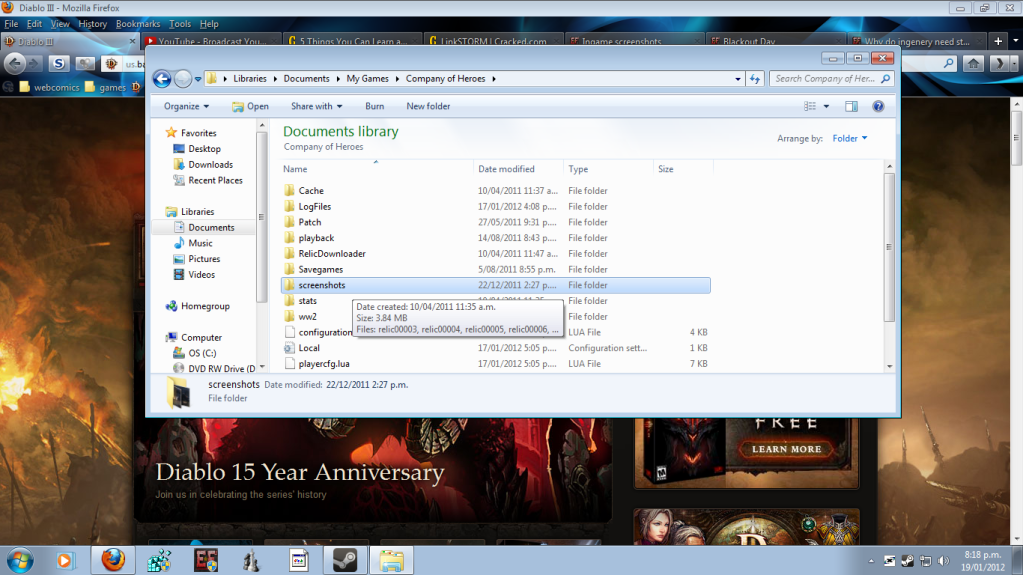
Task: Open Firefox Tools menu
Action: [180, 23]
